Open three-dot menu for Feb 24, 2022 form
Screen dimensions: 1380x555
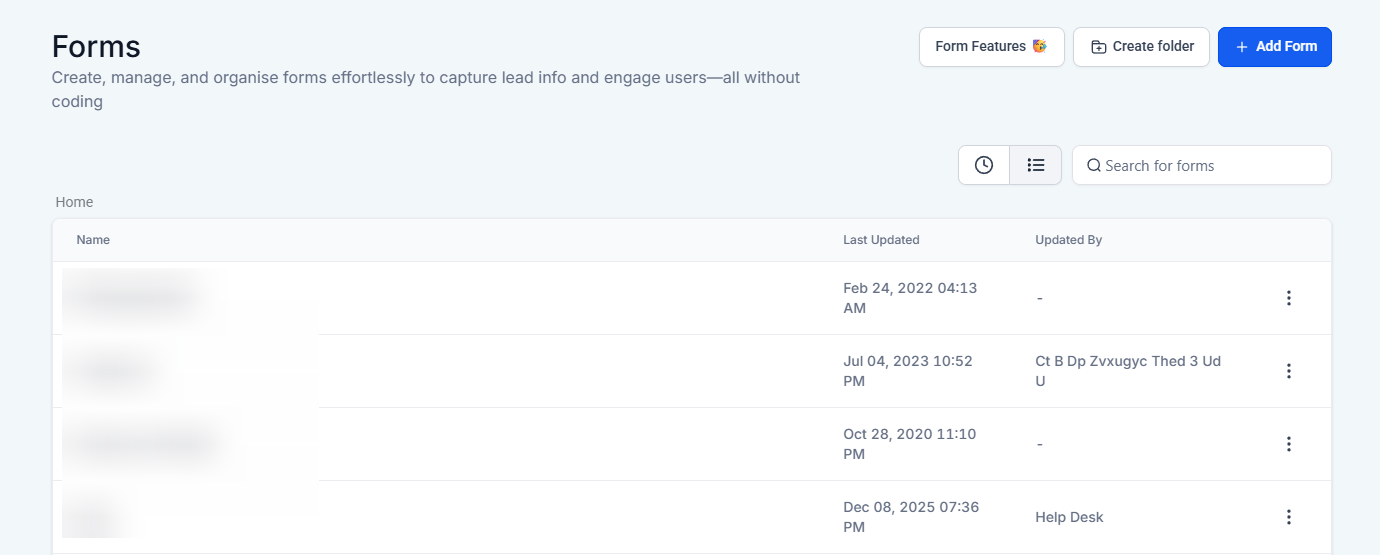1289,298
